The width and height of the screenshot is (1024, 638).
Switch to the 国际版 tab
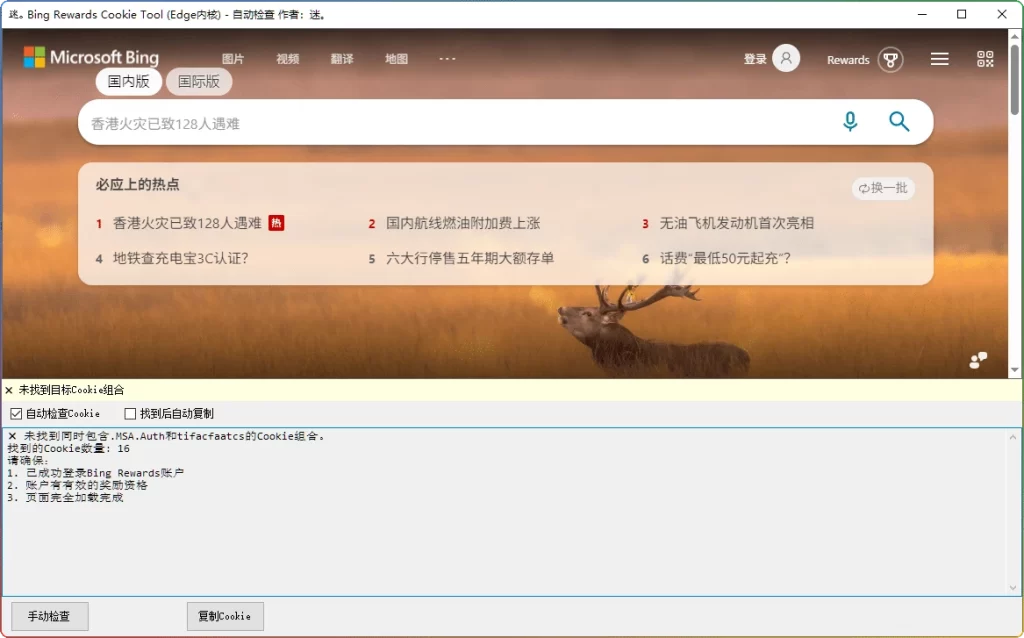(x=198, y=82)
